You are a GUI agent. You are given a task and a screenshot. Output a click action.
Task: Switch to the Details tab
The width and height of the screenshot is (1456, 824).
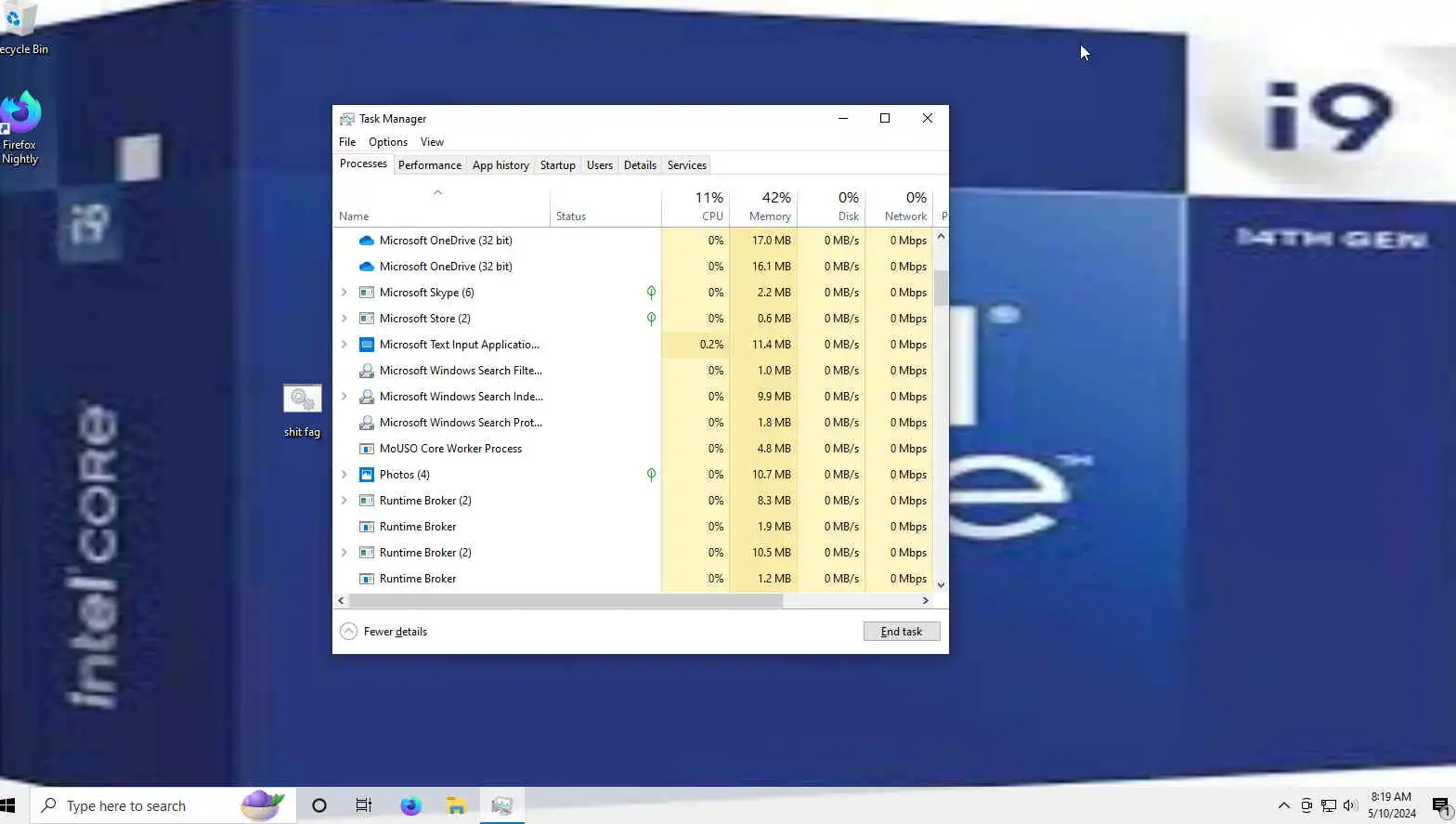(x=640, y=165)
